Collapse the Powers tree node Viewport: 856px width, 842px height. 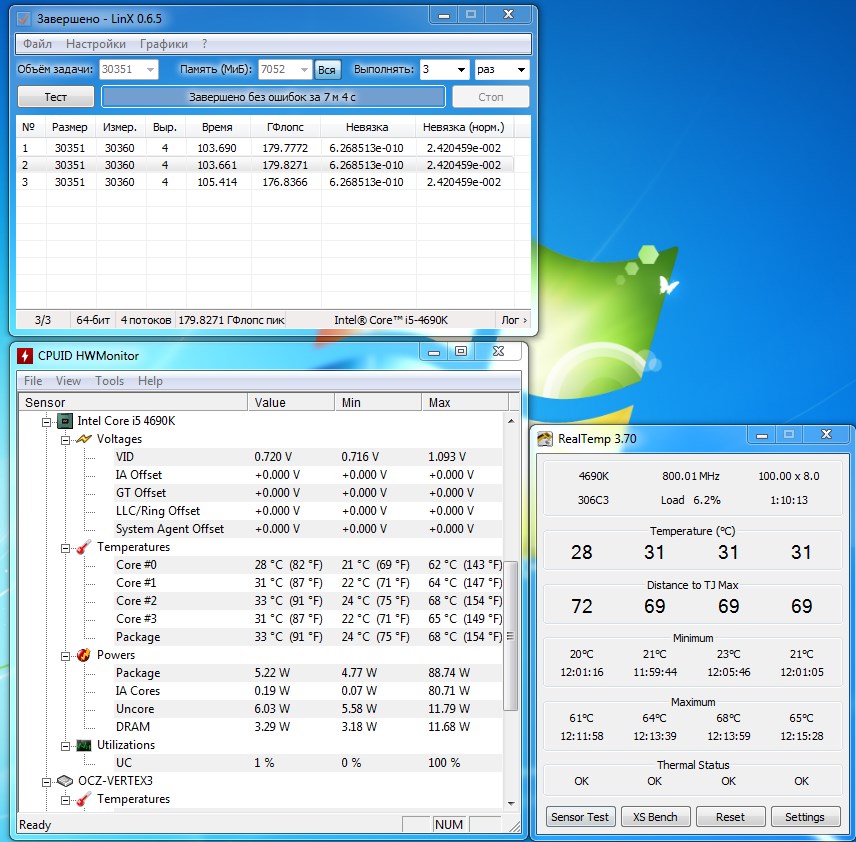(x=65, y=656)
